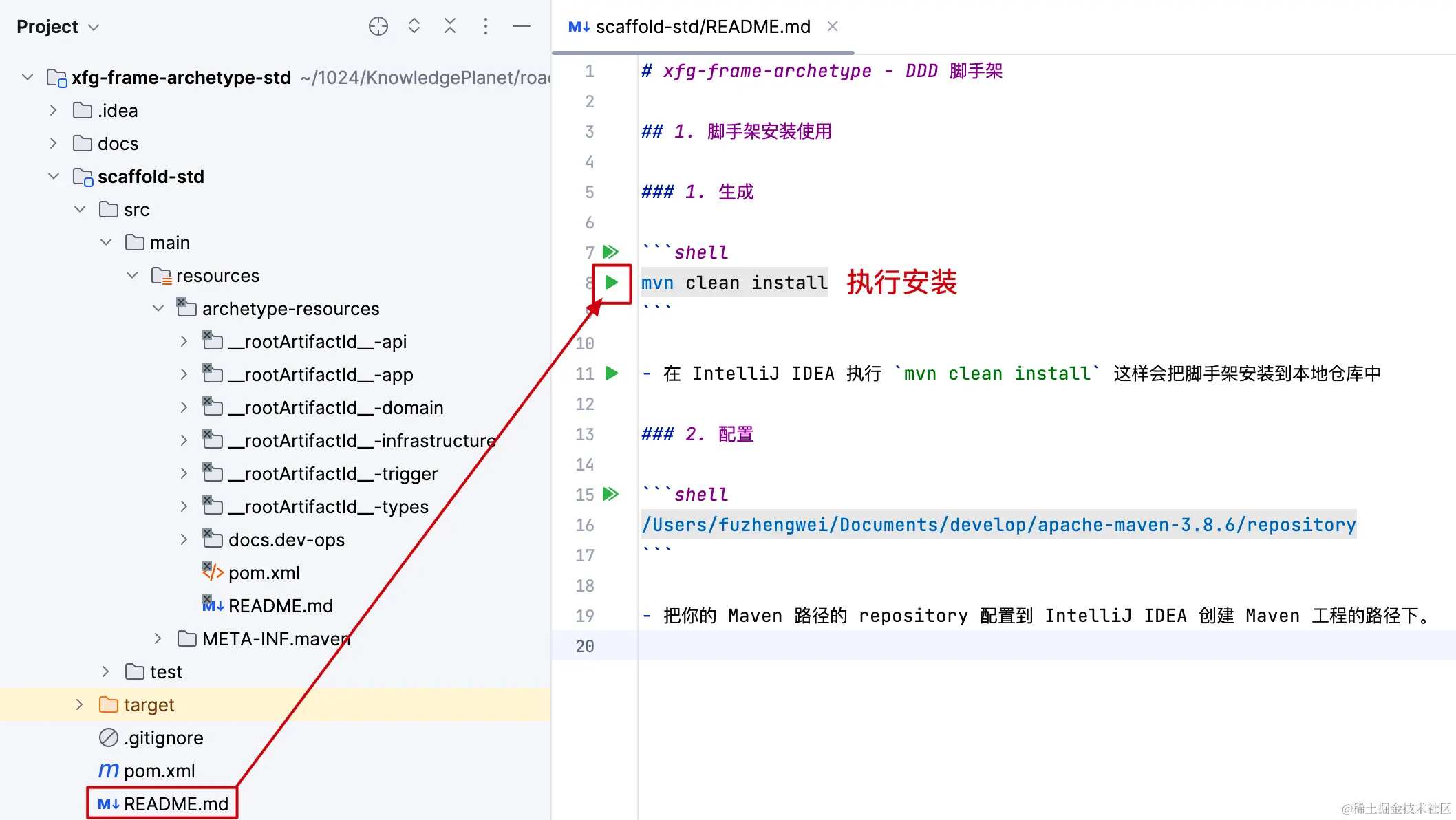Select the __rootArtifactId__-app folder icon

[x=213, y=374]
